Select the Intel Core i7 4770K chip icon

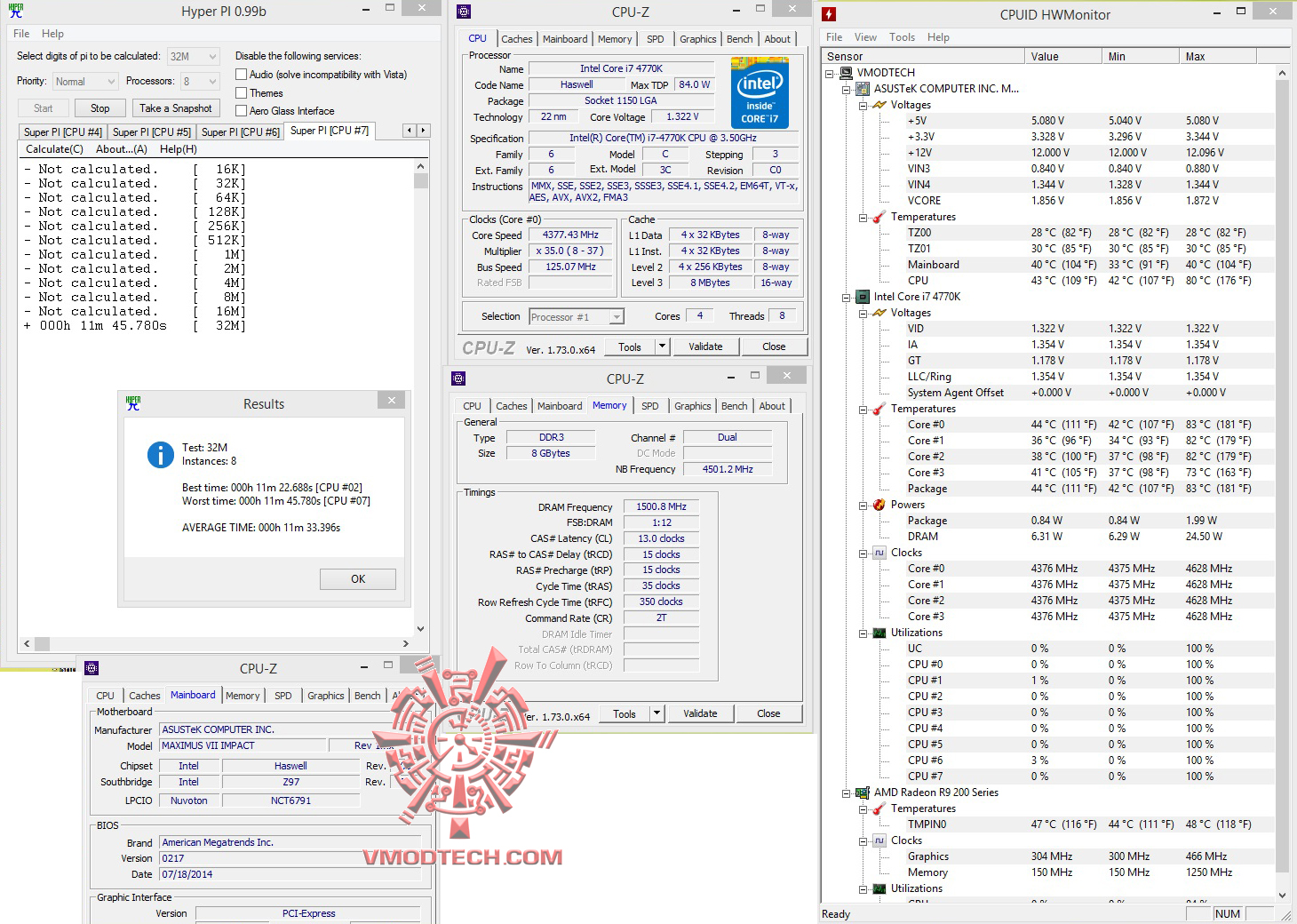click(863, 297)
